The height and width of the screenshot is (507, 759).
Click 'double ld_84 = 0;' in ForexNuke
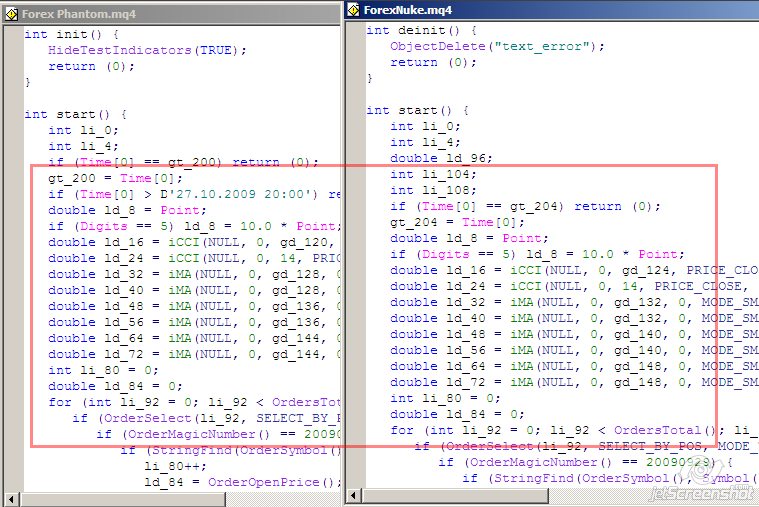point(457,414)
